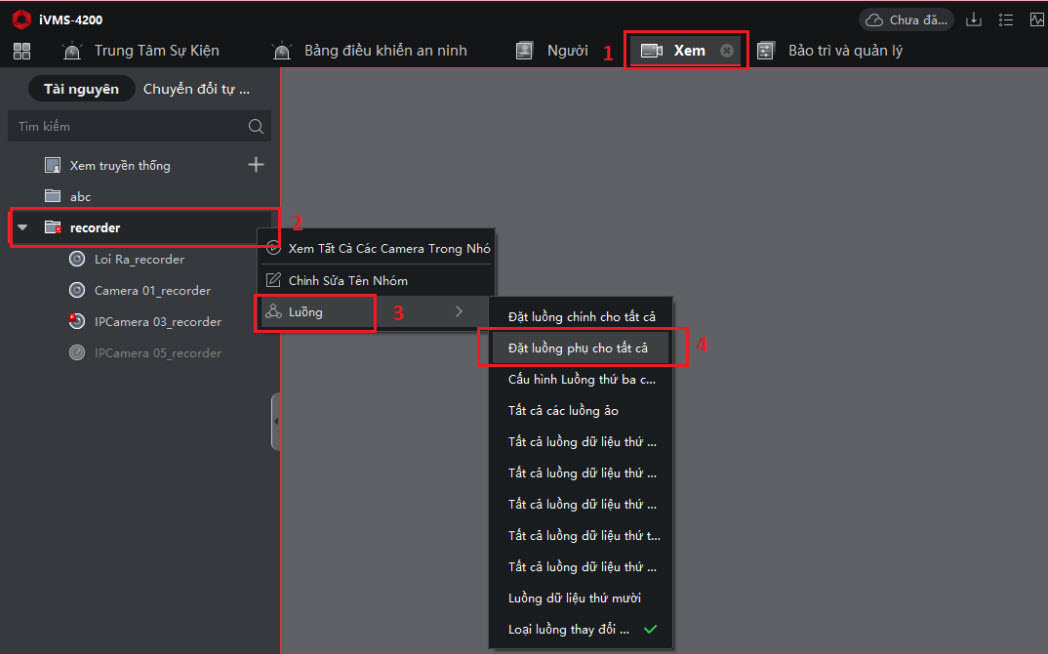The image size is (1048, 654).
Task: Open the download icon in title bar
Action: (973, 20)
